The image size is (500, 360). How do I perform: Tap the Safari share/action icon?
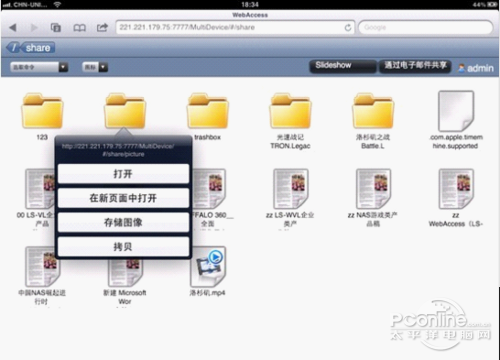[102, 27]
